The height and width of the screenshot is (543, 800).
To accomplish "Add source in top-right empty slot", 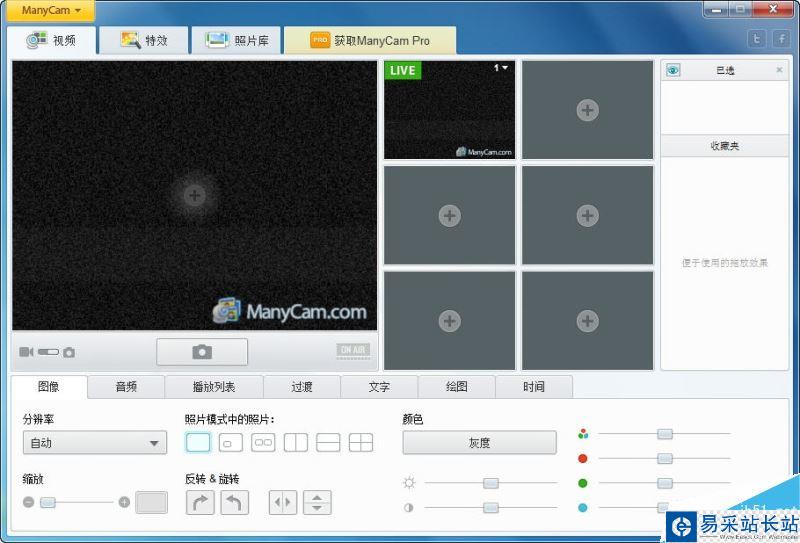I will click(x=587, y=110).
